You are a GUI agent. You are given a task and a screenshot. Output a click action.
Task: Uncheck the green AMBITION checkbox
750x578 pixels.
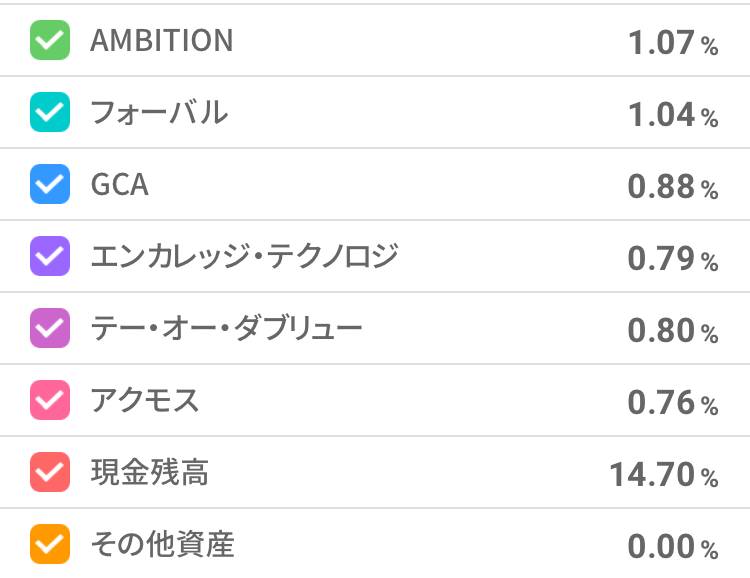pos(50,41)
